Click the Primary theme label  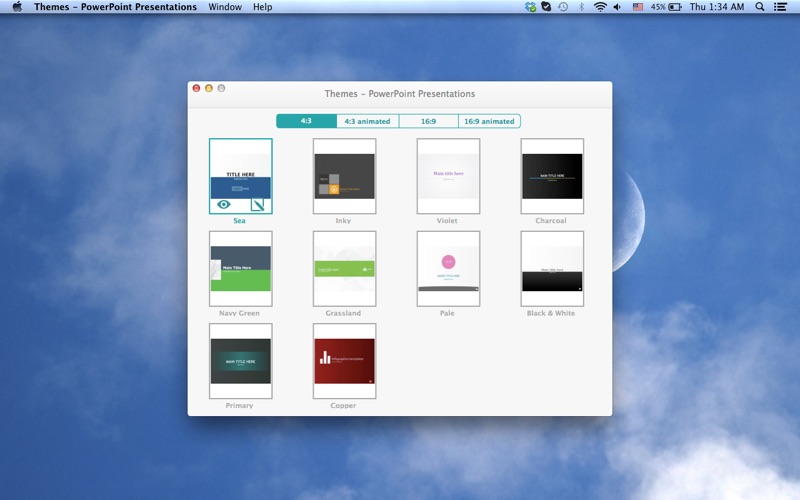point(239,405)
